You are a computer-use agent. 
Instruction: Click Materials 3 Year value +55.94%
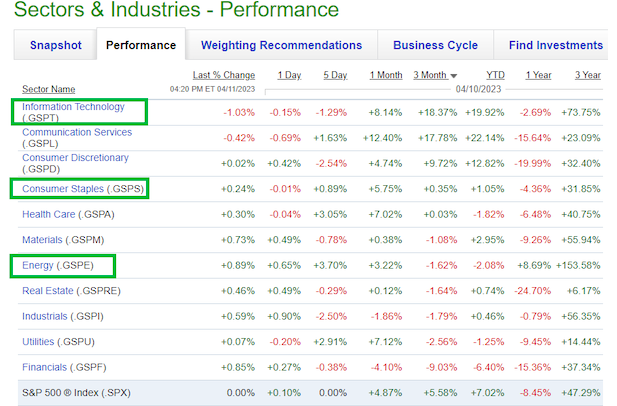(x=581, y=240)
